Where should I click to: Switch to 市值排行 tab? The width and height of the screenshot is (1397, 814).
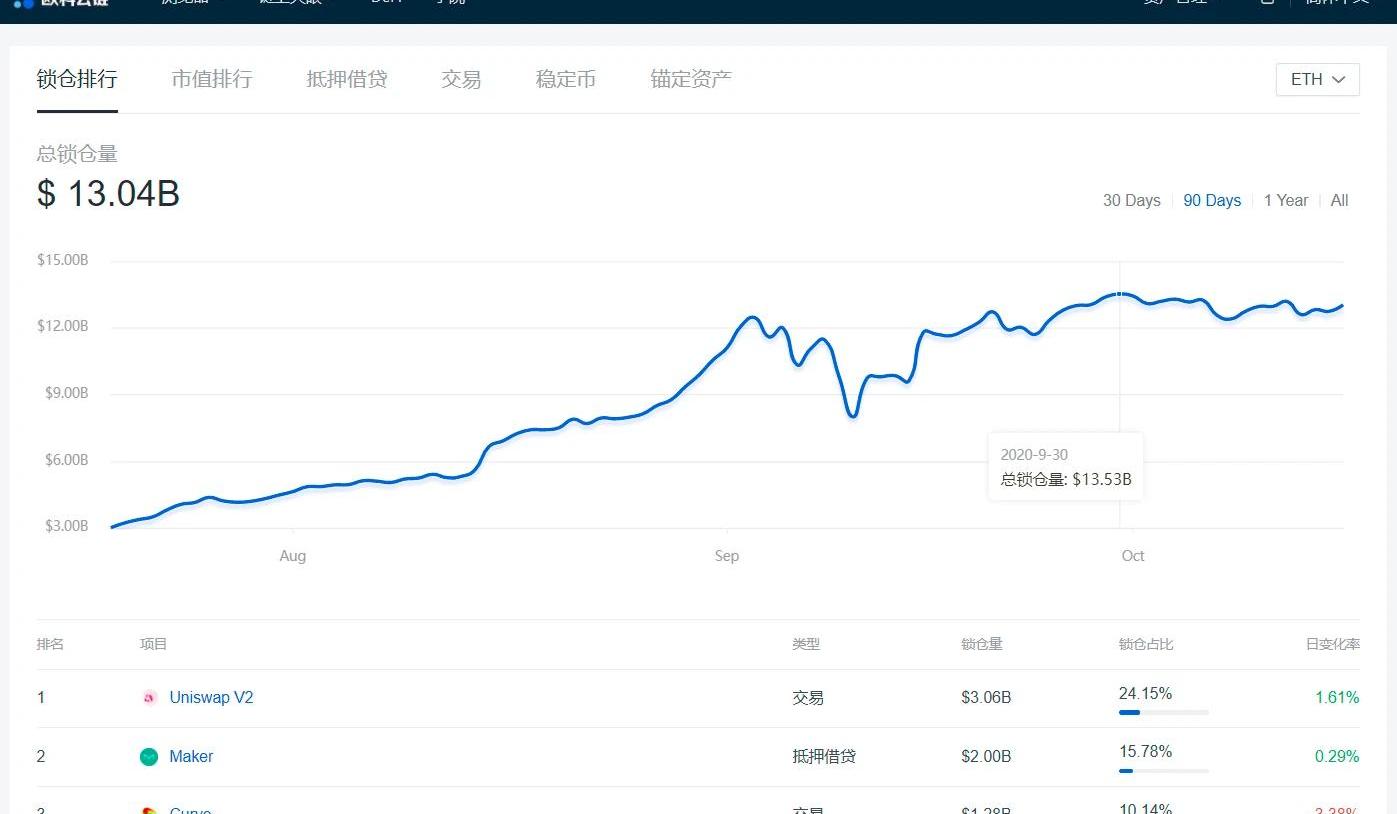click(211, 79)
